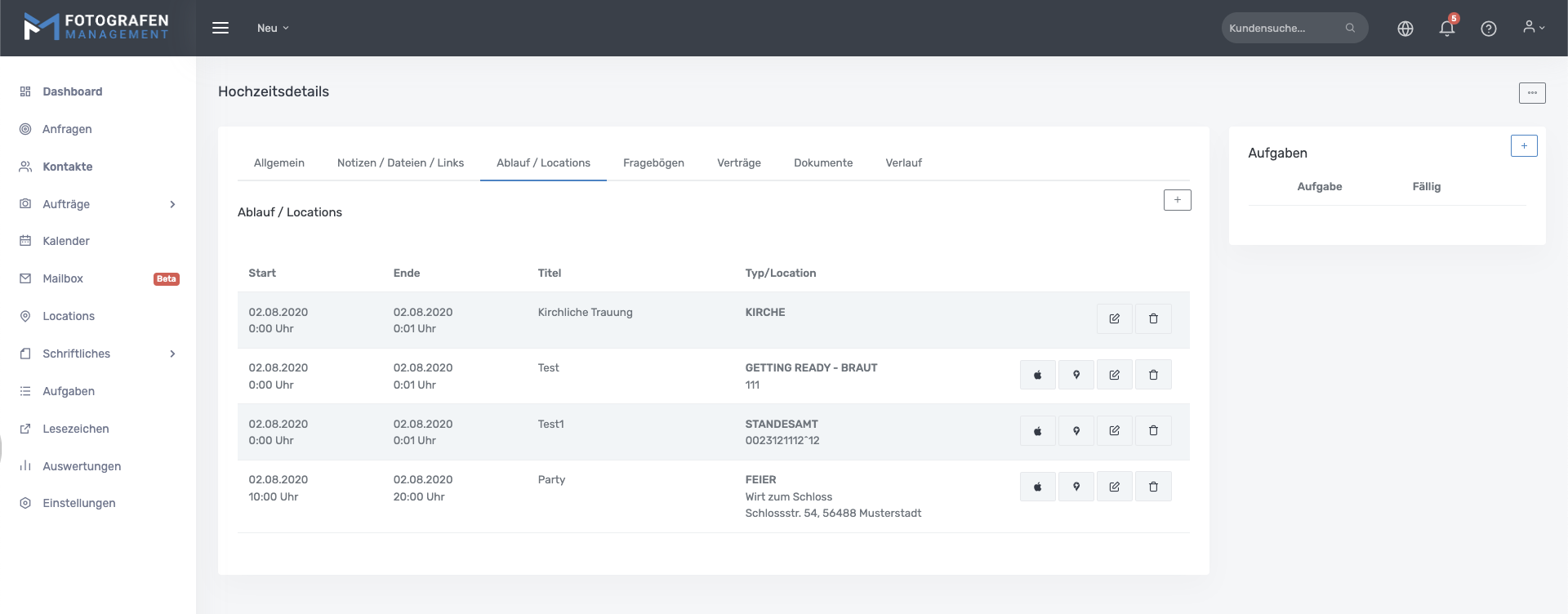
Task: Toggle the hamburger sidebar menu
Action: click(x=220, y=28)
